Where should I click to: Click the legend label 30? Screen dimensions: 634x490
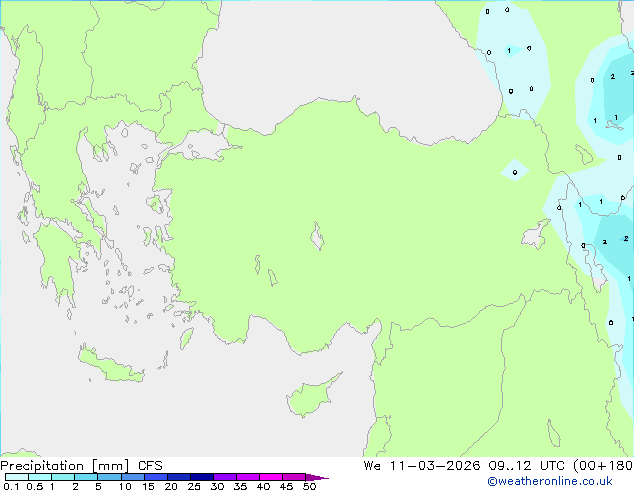pos(217,486)
